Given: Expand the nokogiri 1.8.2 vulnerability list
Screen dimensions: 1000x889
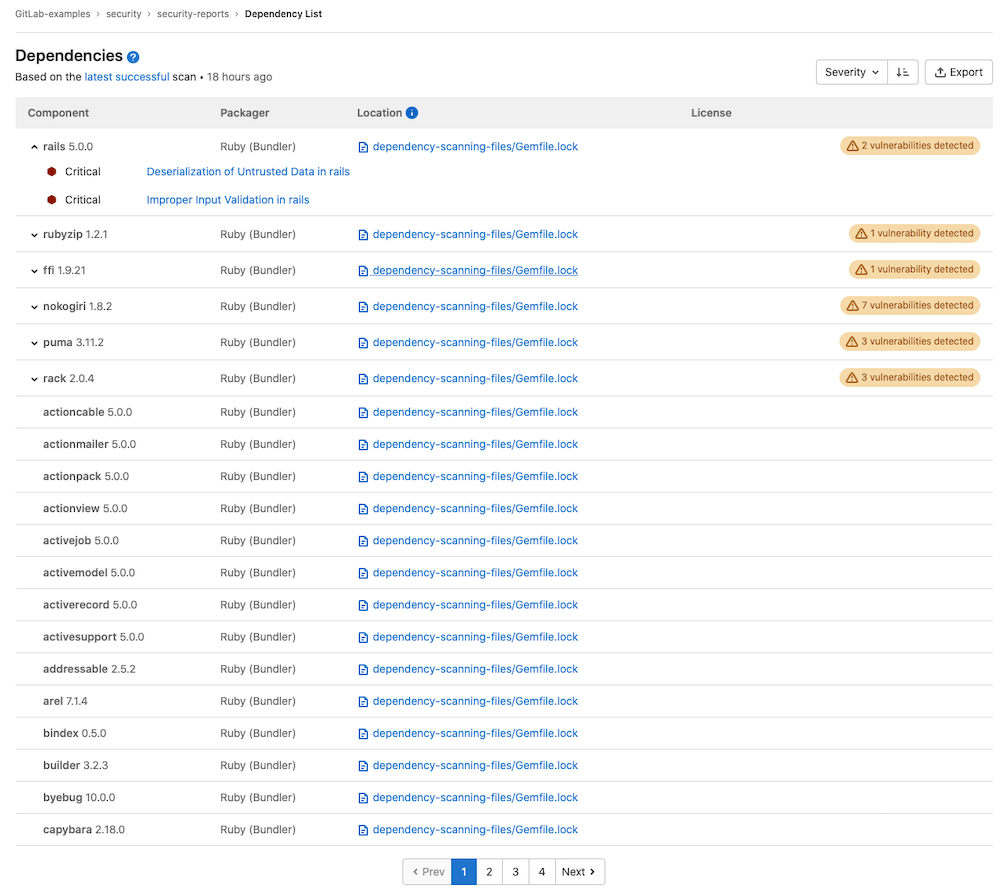Looking at the screenshot, I should click(33, 306).
